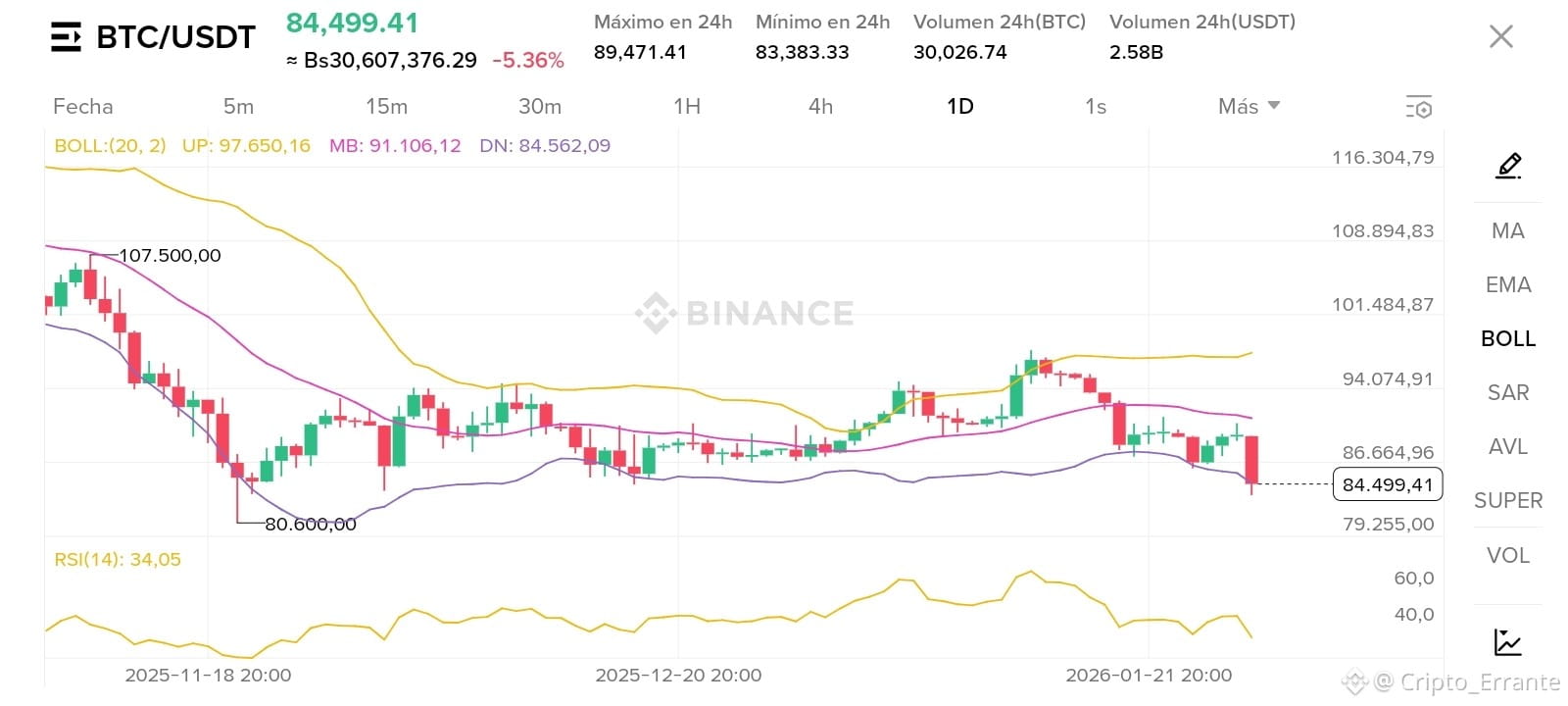Click the 79.255,00 price axis label

1388,524
